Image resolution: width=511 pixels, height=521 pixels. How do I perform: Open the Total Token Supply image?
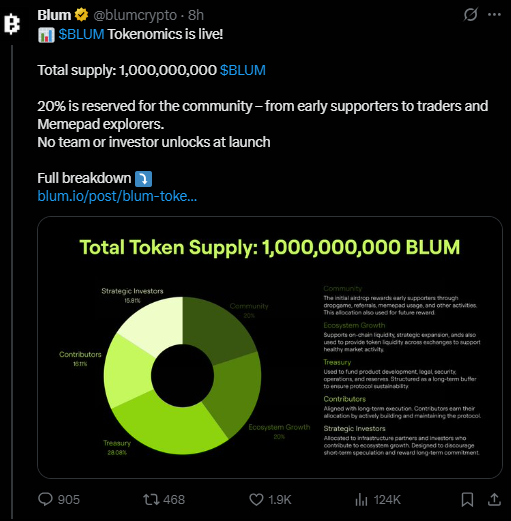point(270,347)
